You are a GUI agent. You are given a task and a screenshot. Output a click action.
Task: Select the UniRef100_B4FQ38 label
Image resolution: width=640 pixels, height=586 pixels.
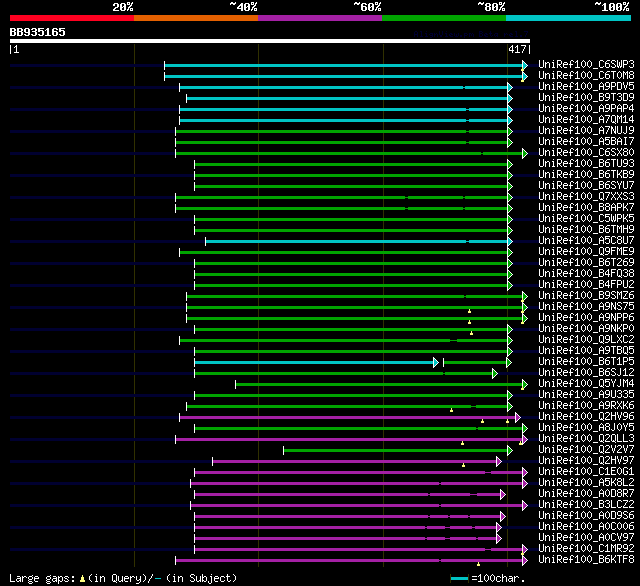[586, 274]
